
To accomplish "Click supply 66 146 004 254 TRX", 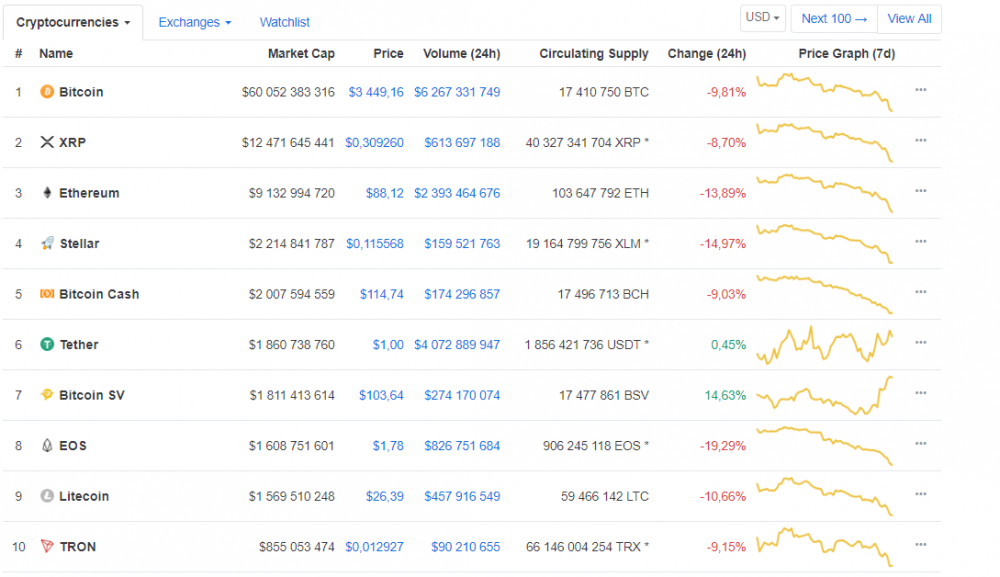I will pyautogui.click(x=587, y=546).
